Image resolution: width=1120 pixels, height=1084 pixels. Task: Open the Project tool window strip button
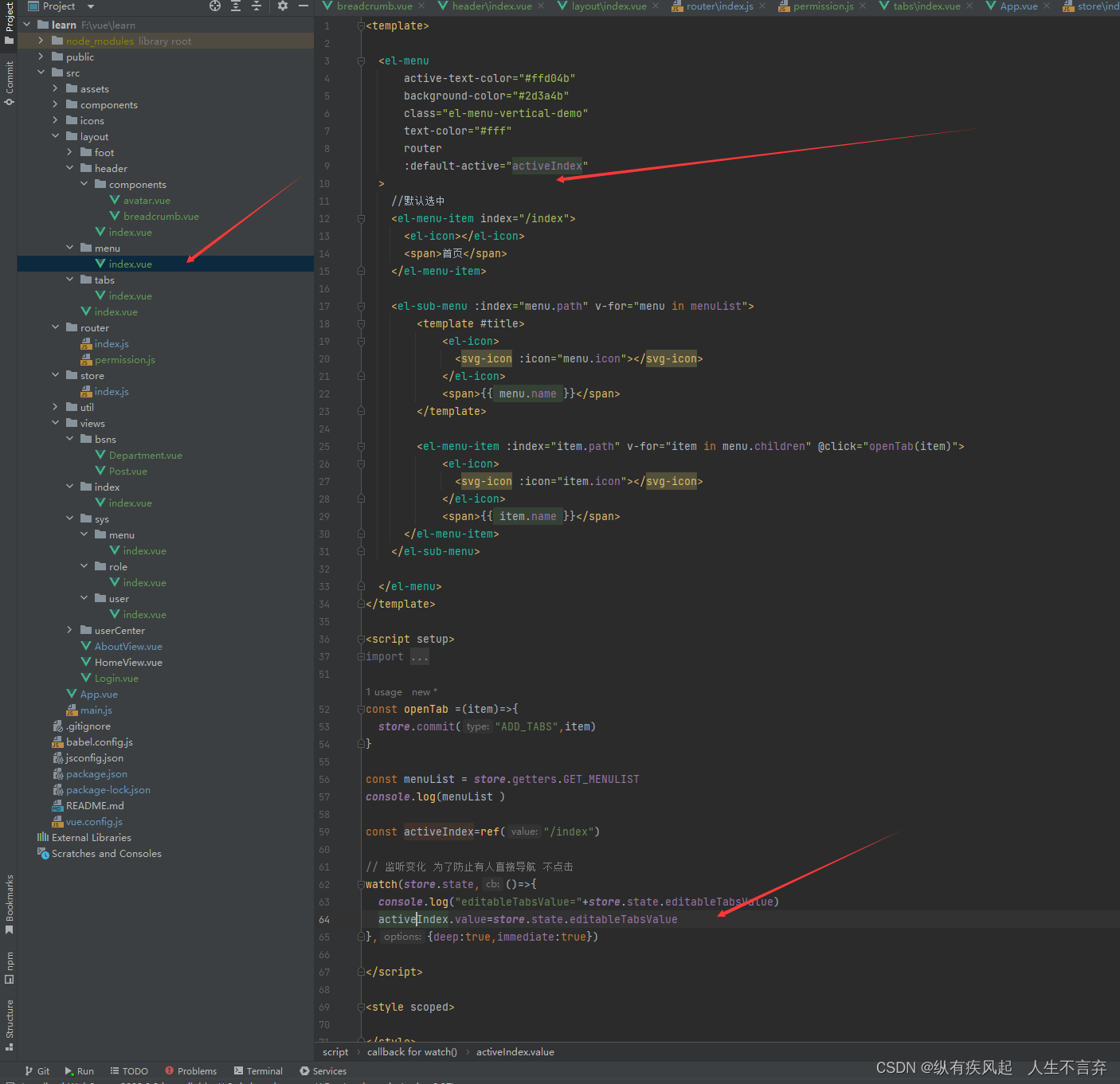point(9,22)
